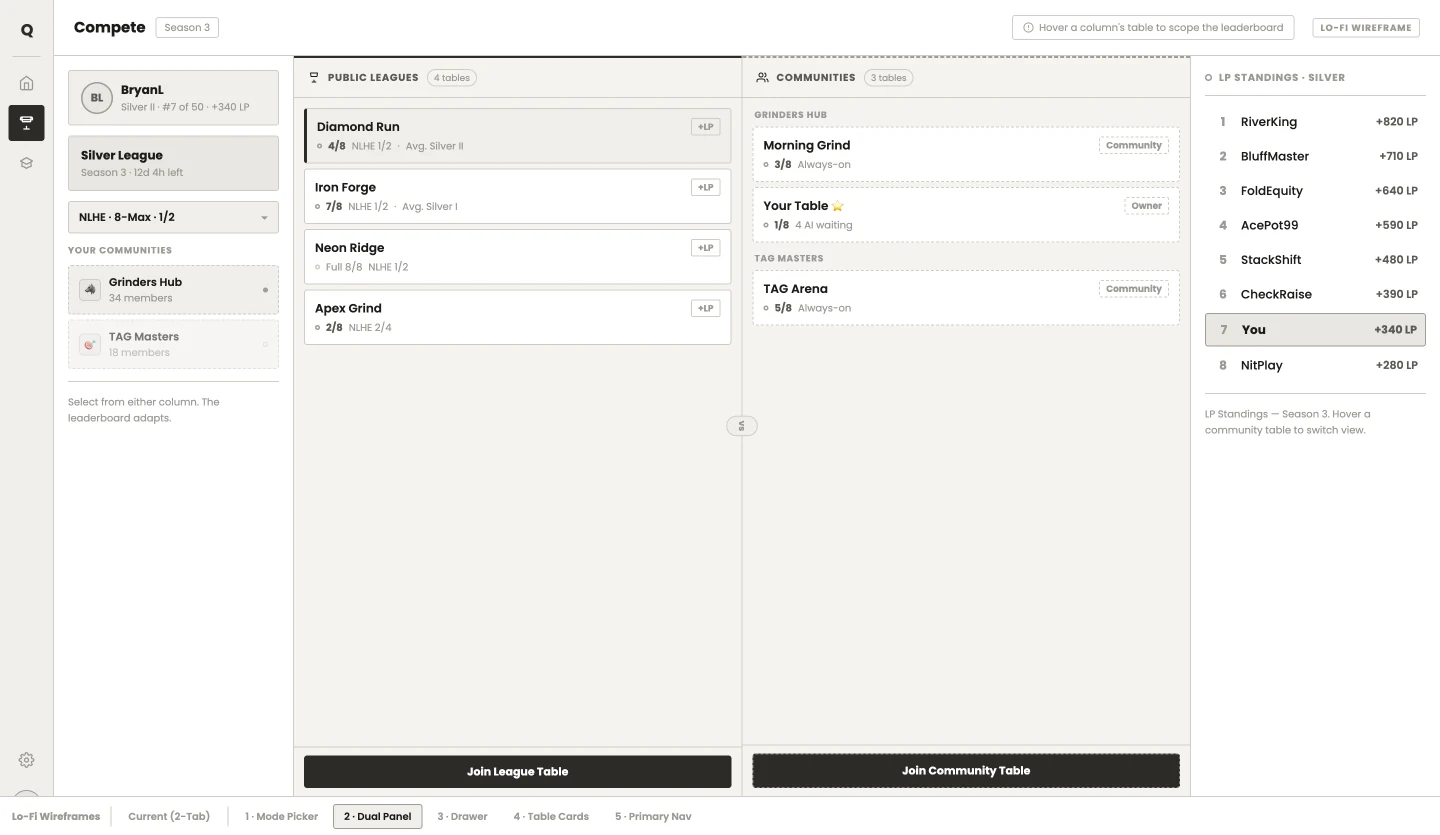Click the Public Leagues trophy header icon
Screen dimensions: 1440x835
pyautogui.click(x=314, y=77)
